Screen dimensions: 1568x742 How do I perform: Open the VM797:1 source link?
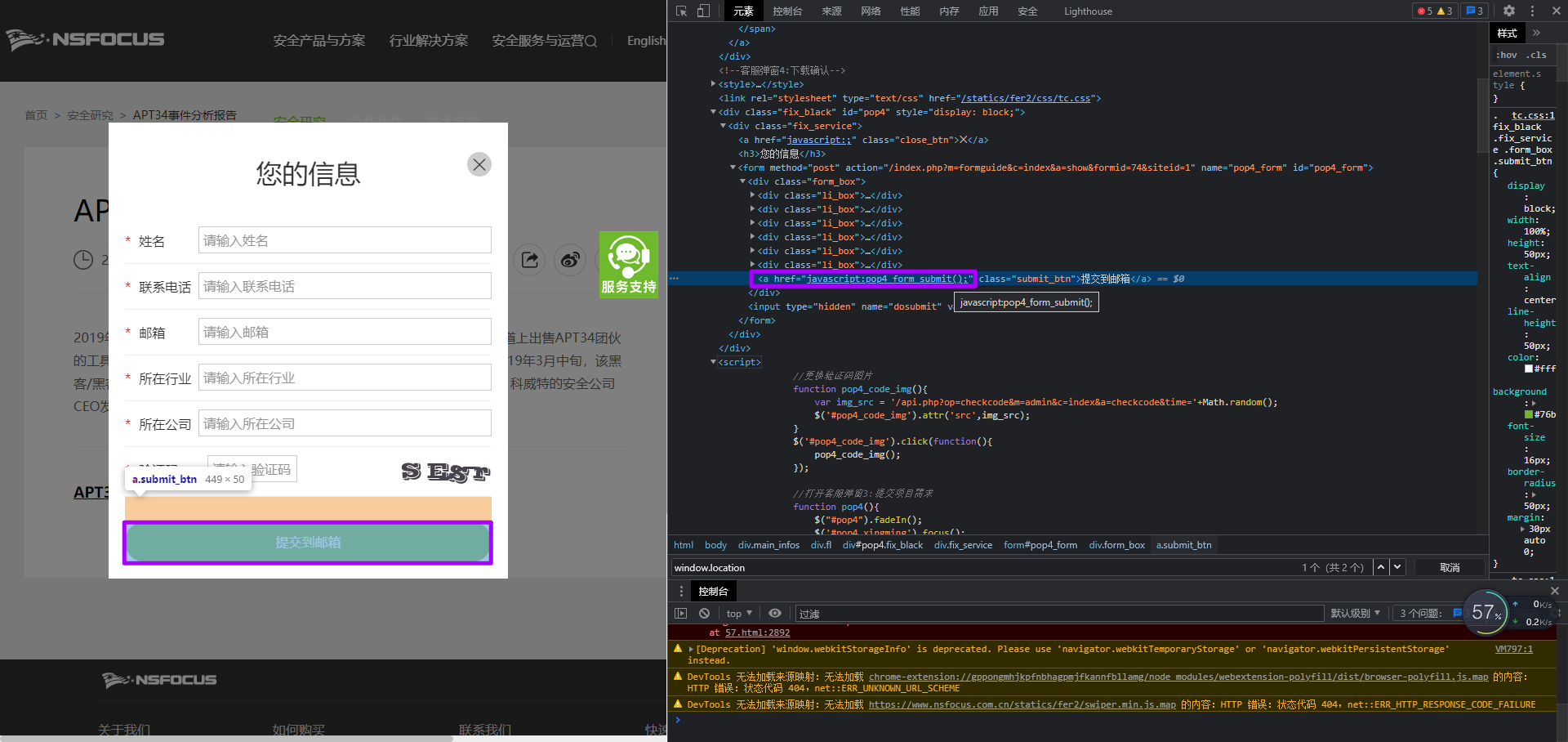[1513, 649]
